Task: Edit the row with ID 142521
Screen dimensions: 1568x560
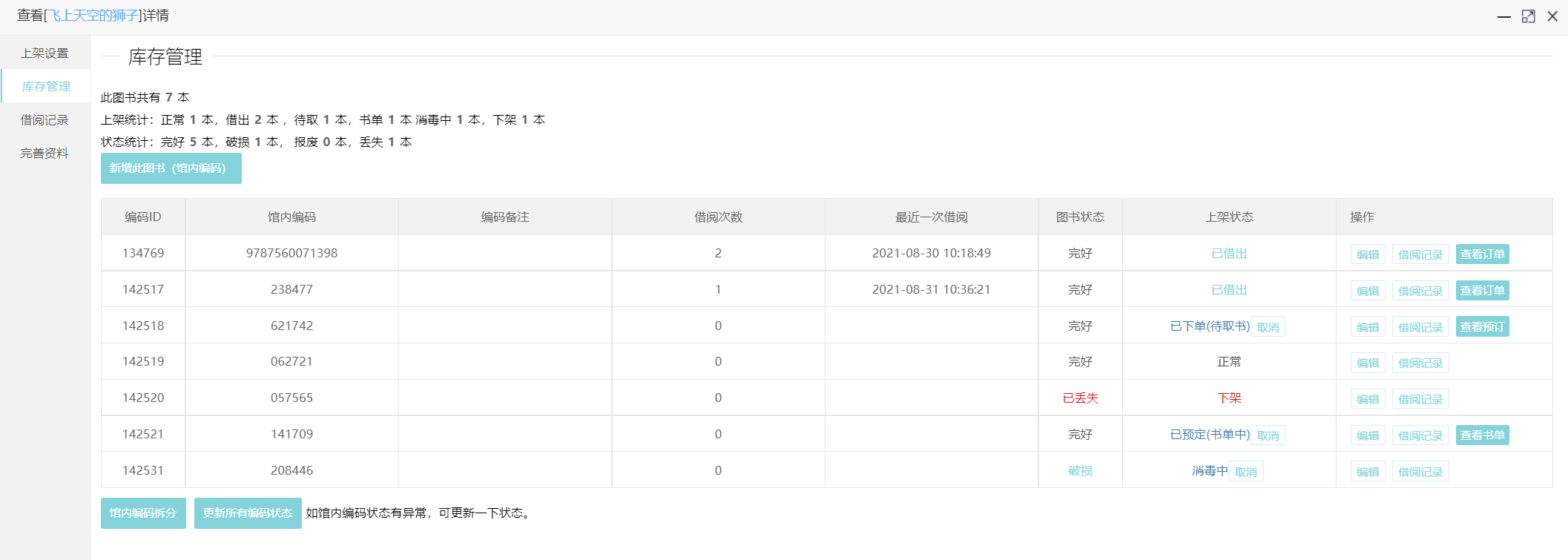Action: (1368, 435)
